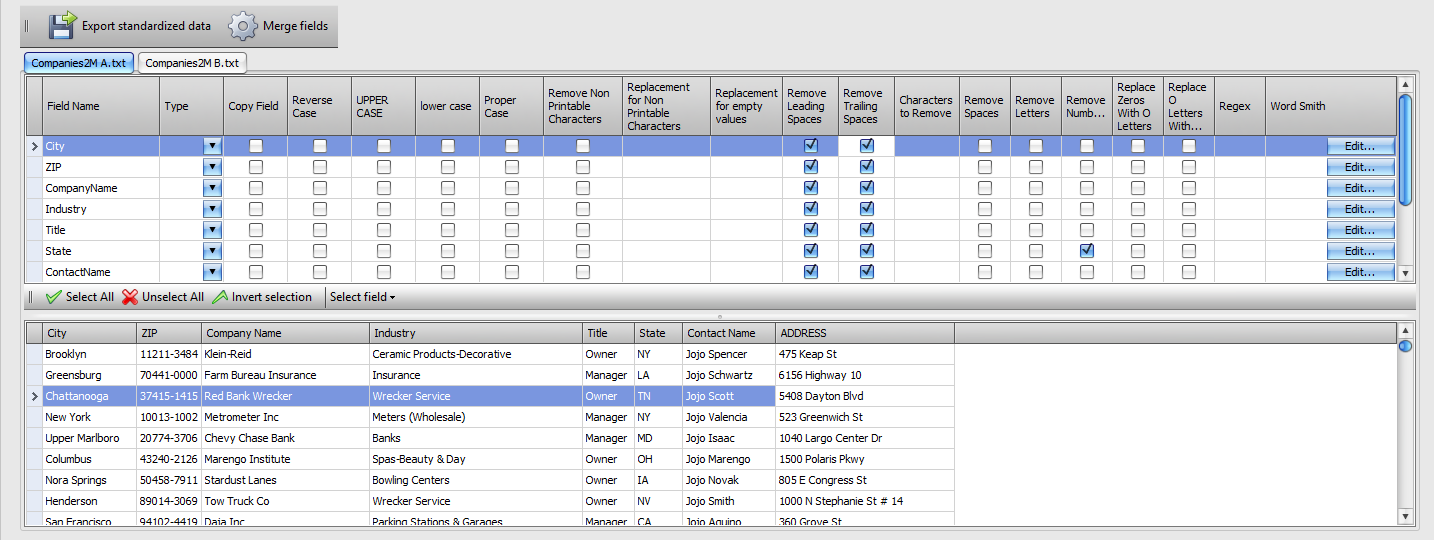Image resolution: width=1434 pixels, height=540 pixels.
Task: Open Type dropdown for Industry field
Action: (x=212, y=209)
